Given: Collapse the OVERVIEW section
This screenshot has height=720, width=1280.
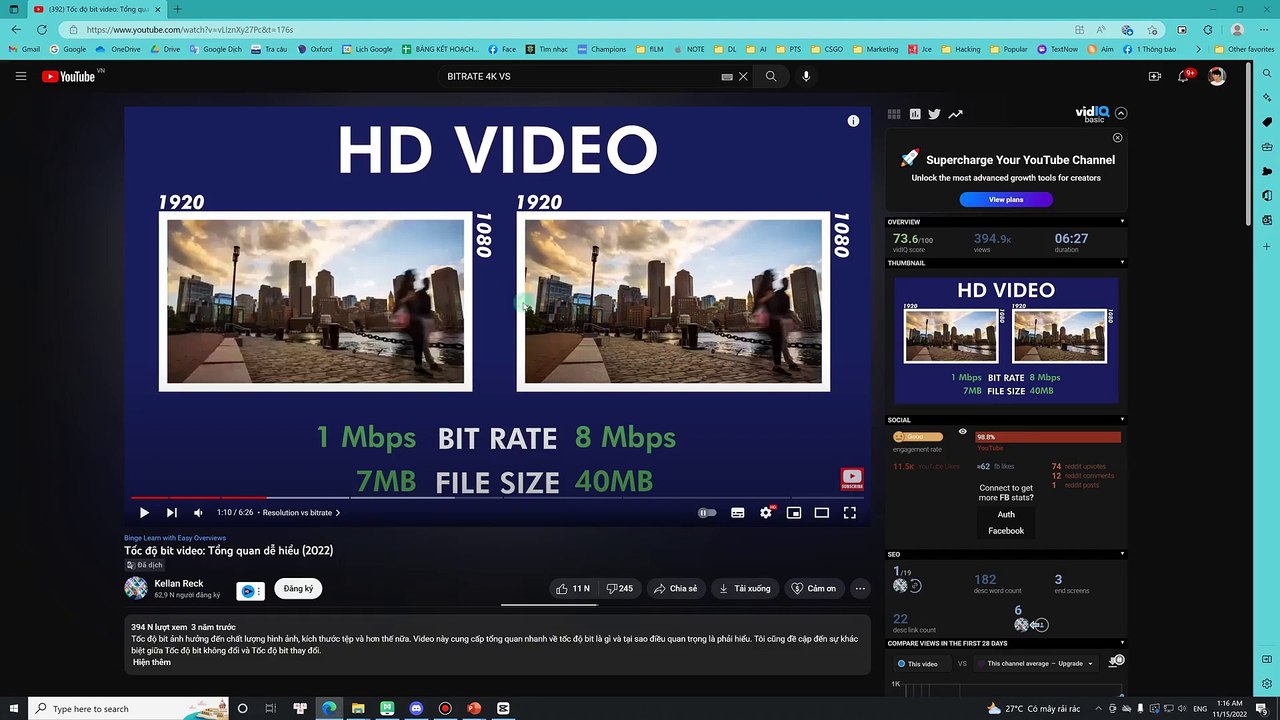Looking at the screenshot, I should tap(1122, 222).
